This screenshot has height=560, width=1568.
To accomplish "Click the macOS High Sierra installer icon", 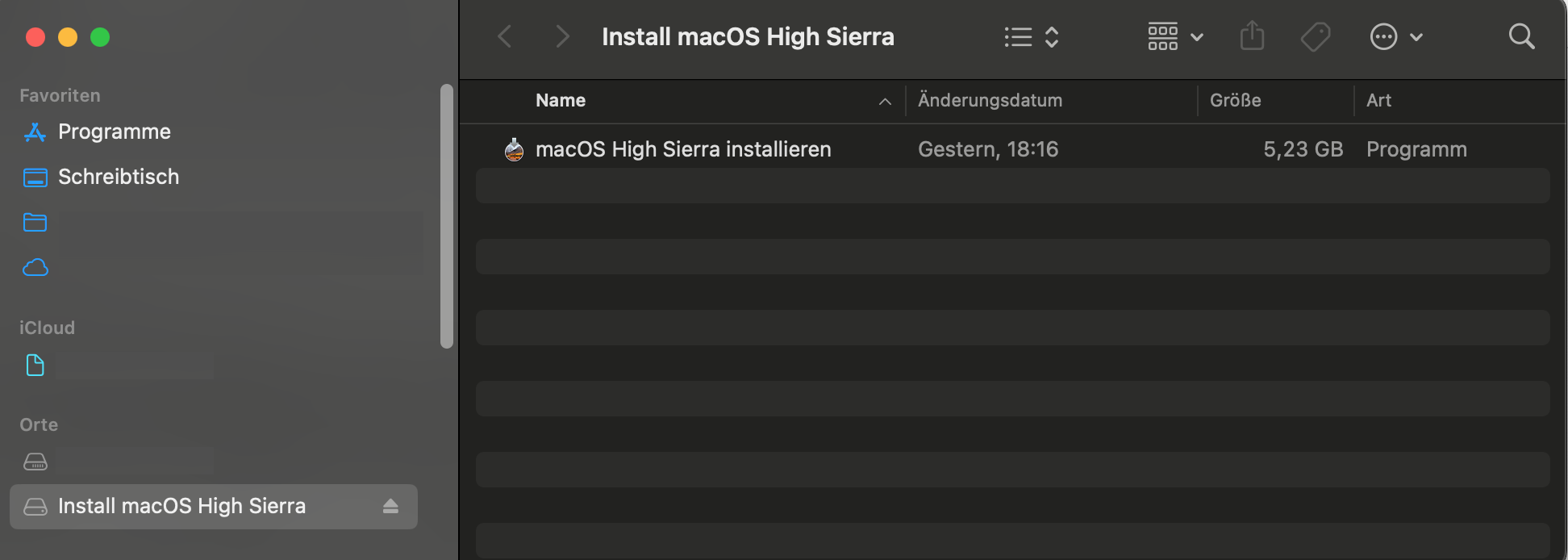I will [x=514, y=149].
